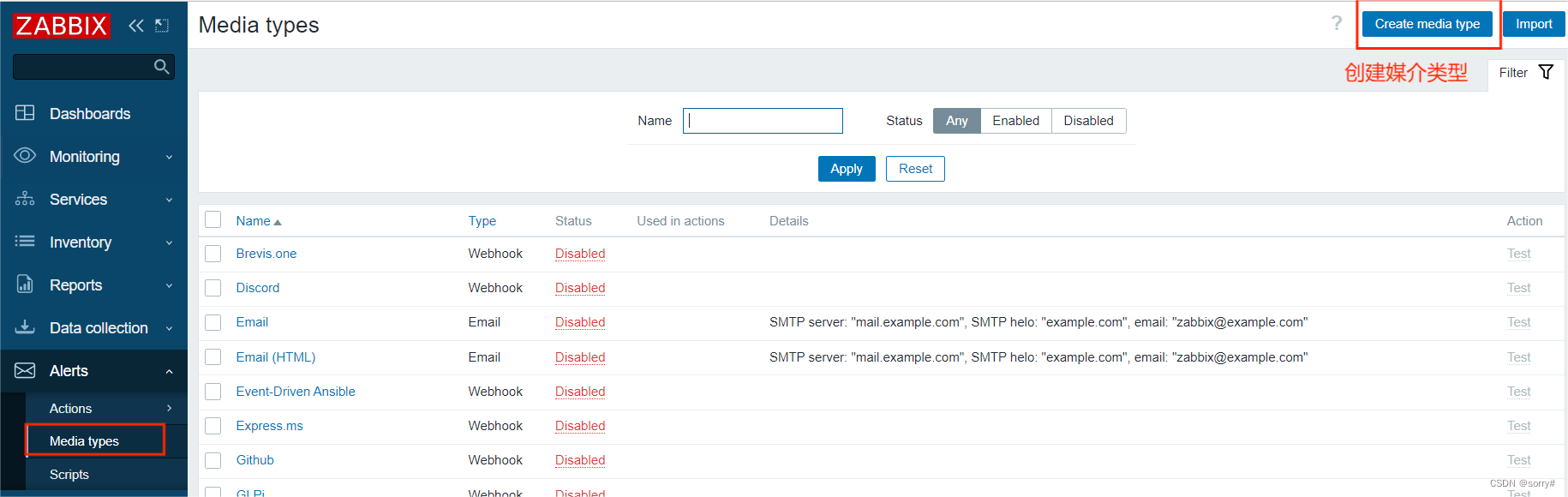The height and width of the screenshot is (497, 1568).
Task: Click the Inventory list icon
Action: (25, 242)
